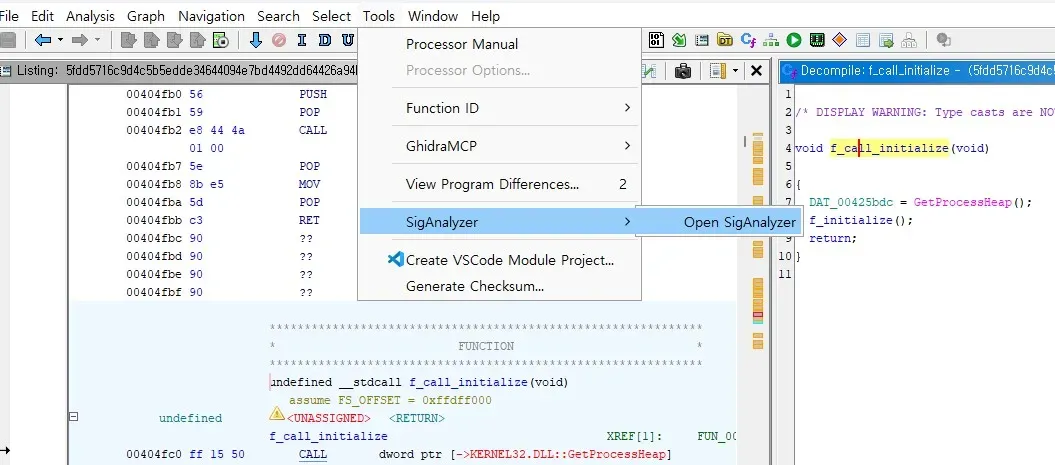Viewport: 1055px width, 465px height.
Task: Click the function call graph tree icon
Action: pos(771,41)
